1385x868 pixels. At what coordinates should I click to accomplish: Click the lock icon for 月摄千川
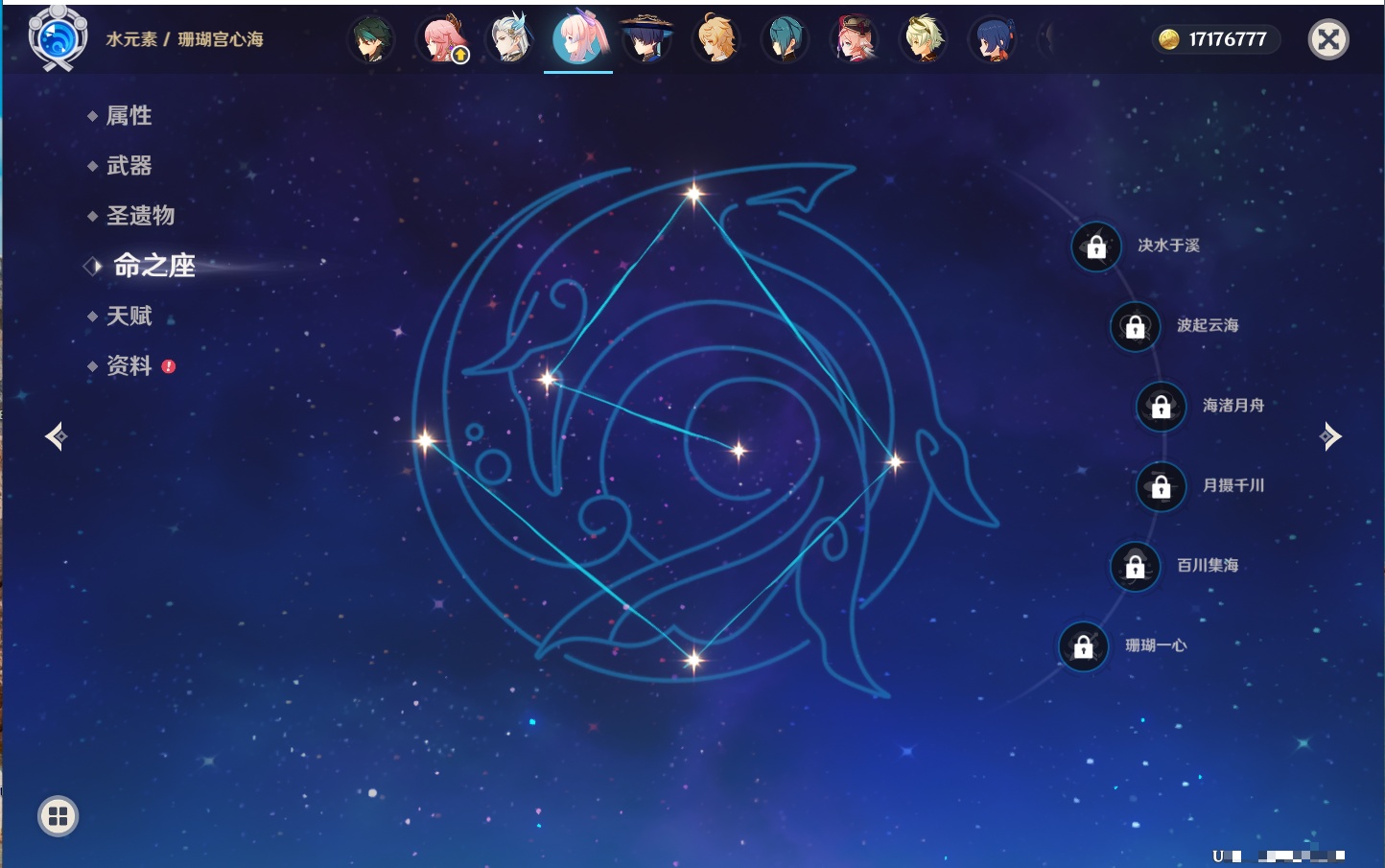coord(1161,487)
